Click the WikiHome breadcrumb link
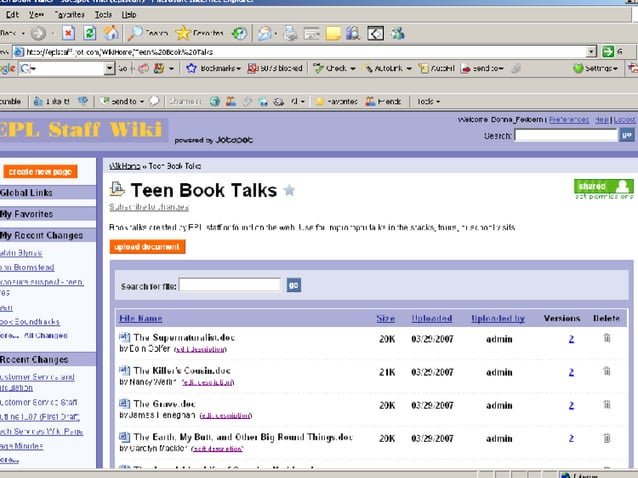 pyautogui.click(x=125, y=166)
